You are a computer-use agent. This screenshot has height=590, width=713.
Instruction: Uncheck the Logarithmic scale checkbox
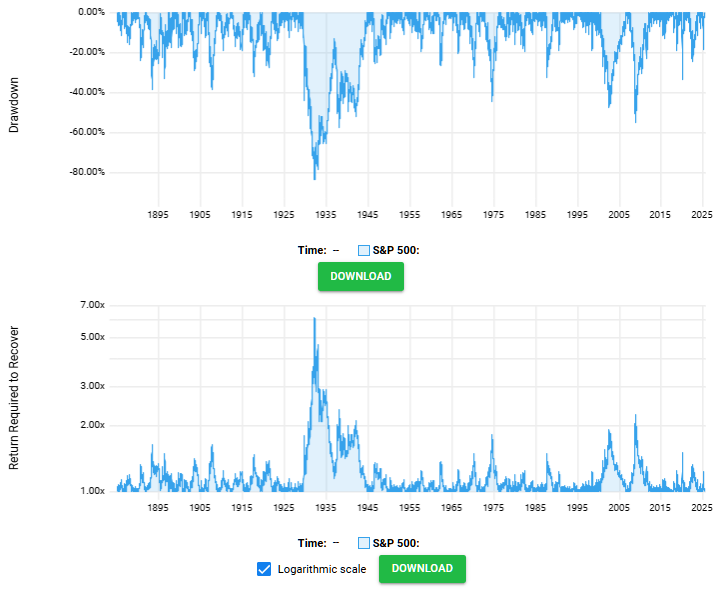coord(264,569)
